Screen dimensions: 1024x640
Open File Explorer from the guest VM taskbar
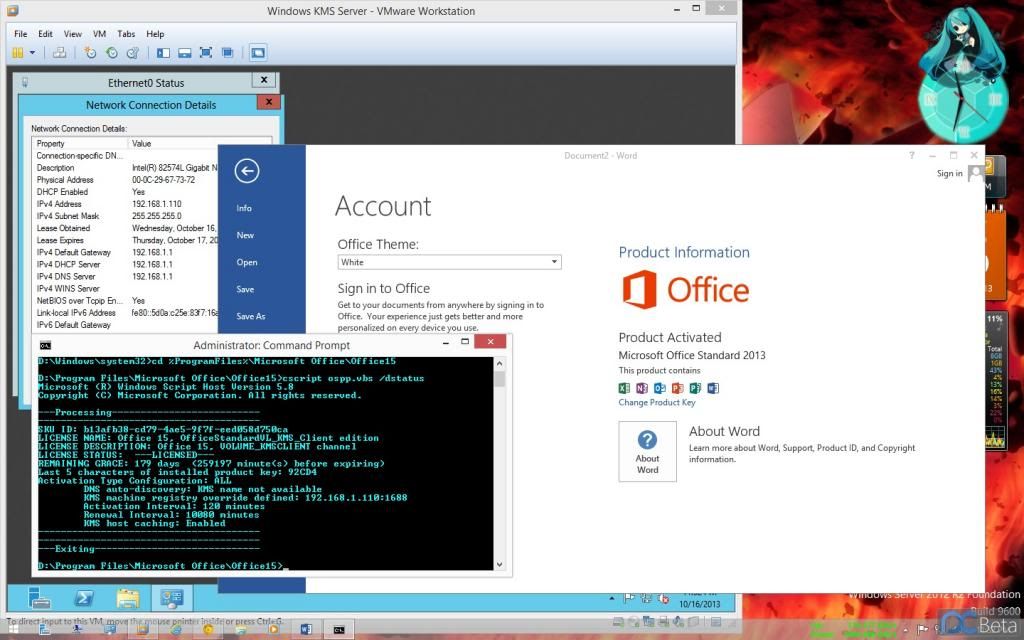(128, 598)
